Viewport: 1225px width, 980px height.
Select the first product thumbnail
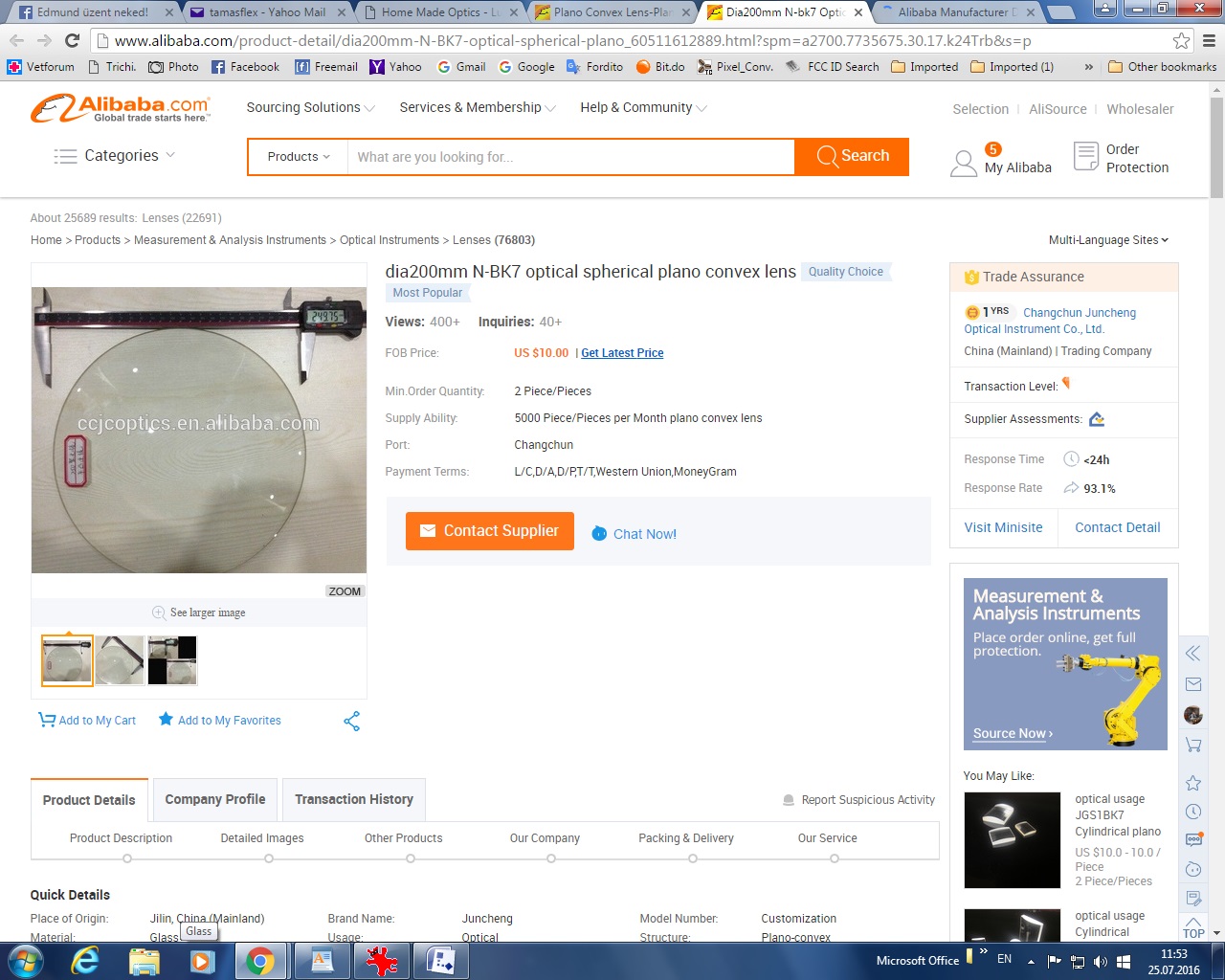click(x=67, y=660)
